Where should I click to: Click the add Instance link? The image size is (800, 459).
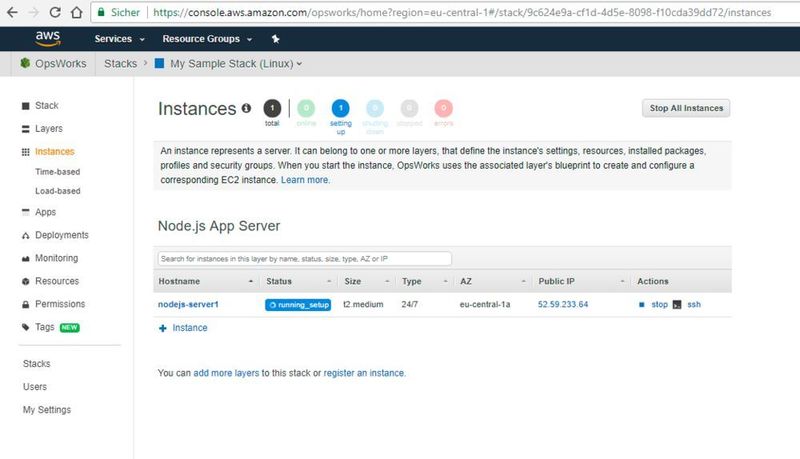[x=190, y=328]
